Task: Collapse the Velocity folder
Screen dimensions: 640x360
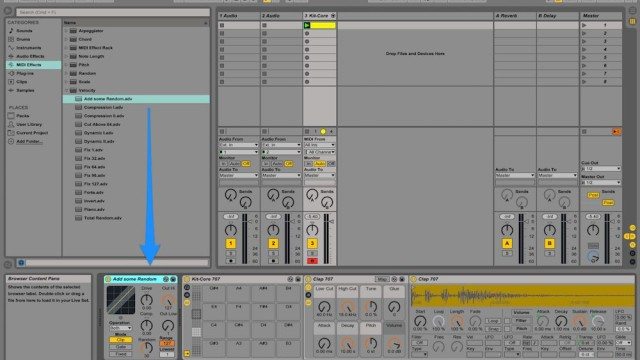Action: (x=66, y=91)
